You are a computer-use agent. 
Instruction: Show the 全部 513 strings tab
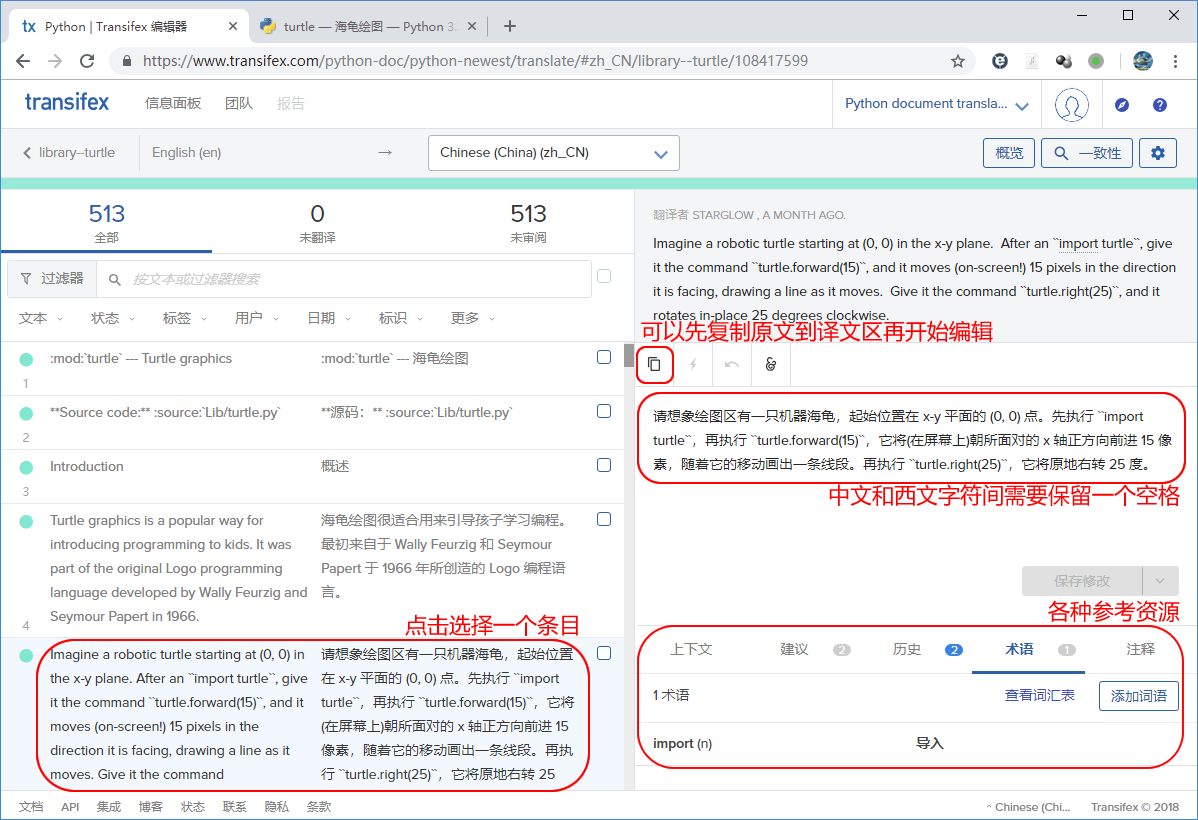106,222
